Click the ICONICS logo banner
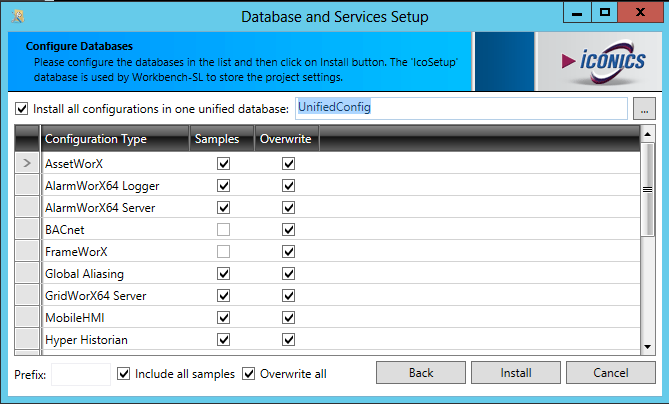Image resolution: width=669 pixels, height=404 pixels. pyautogui.click(x=600, y=61)
